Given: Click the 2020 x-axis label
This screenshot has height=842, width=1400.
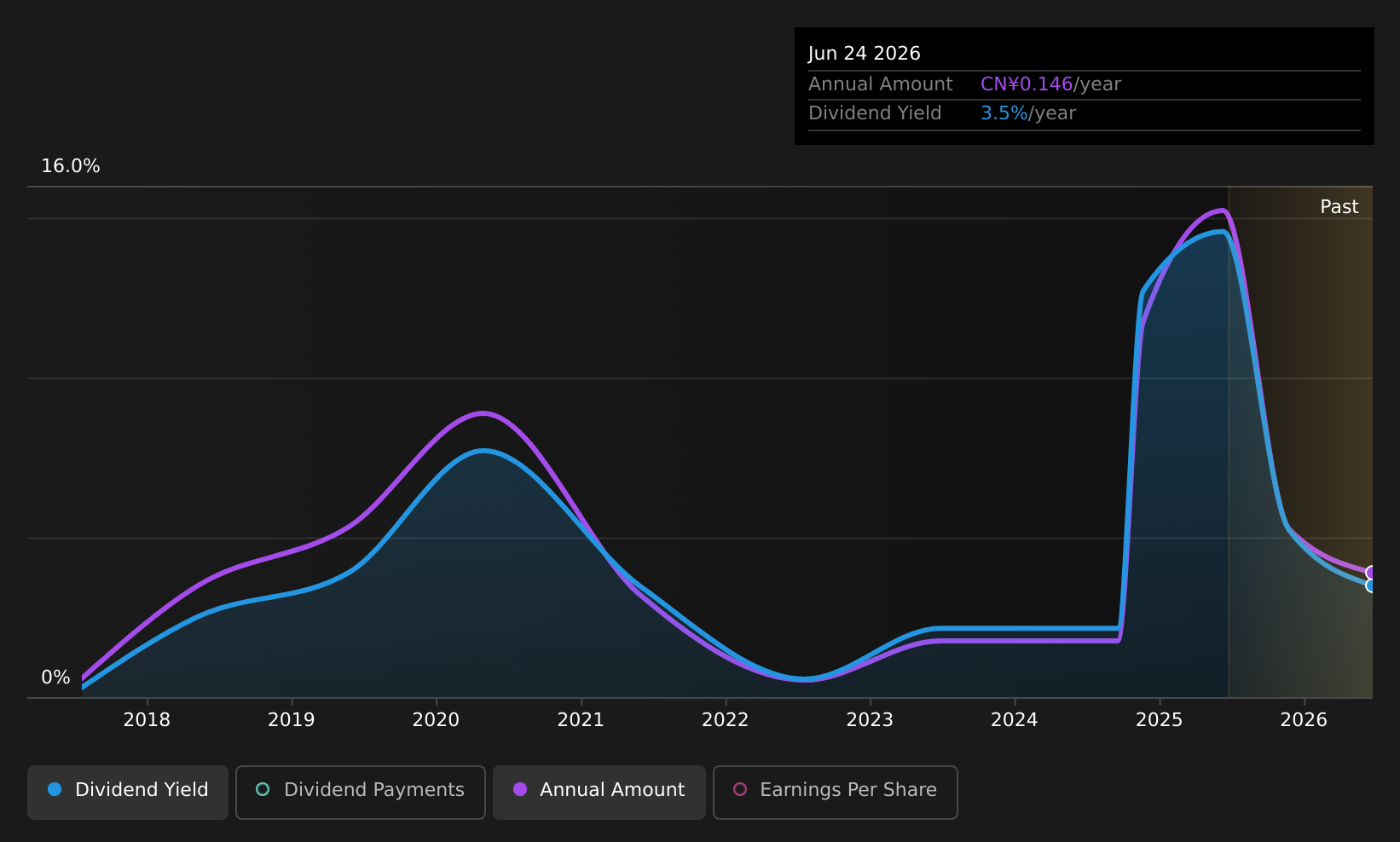Looking at the screenshot, I should tap(436, 720).
